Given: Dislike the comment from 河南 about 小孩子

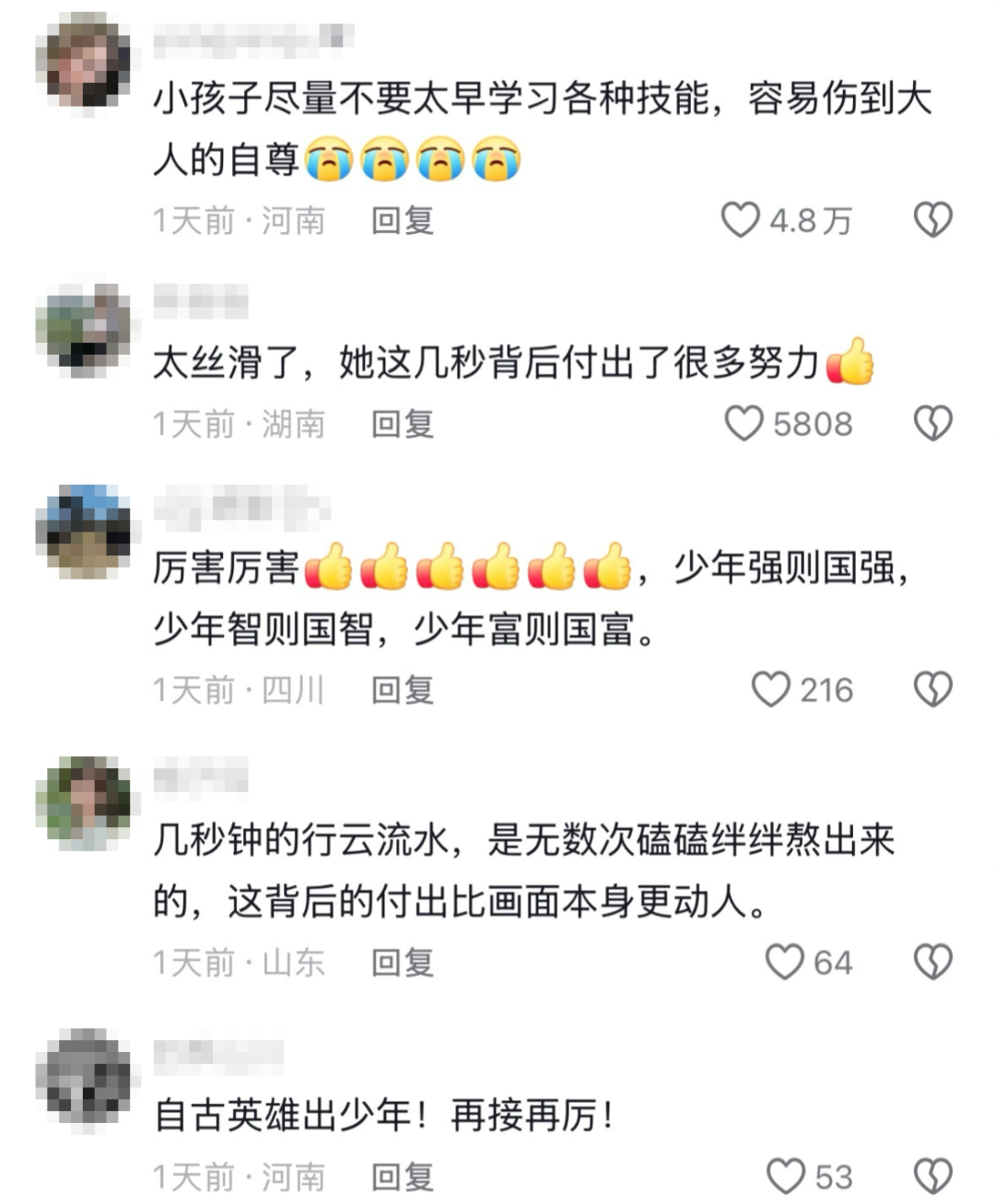Looking at the screenshot, I should (932, 220).
